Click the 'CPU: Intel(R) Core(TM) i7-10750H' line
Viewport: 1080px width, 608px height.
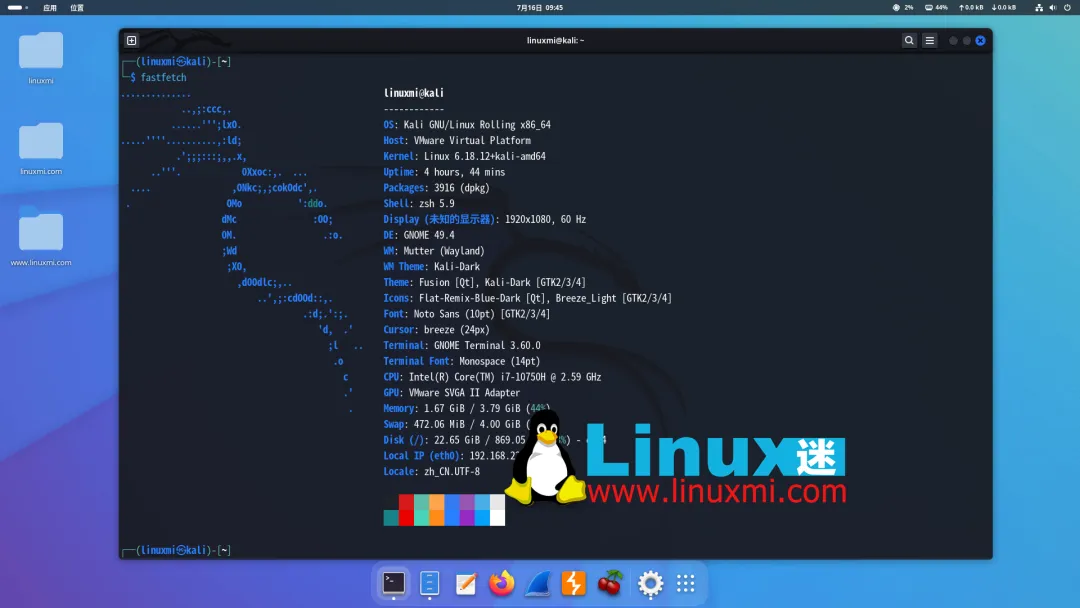point(492,377)
